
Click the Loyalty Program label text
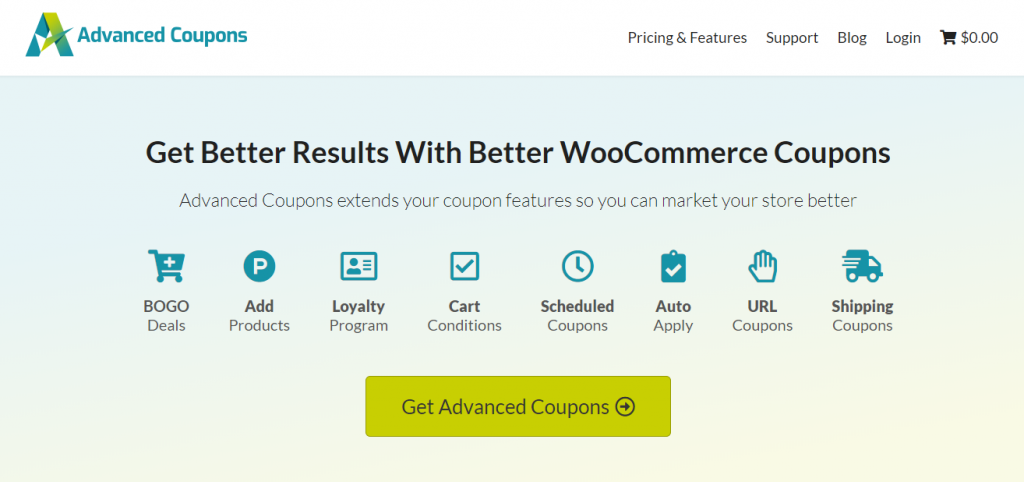coord(359,315)
